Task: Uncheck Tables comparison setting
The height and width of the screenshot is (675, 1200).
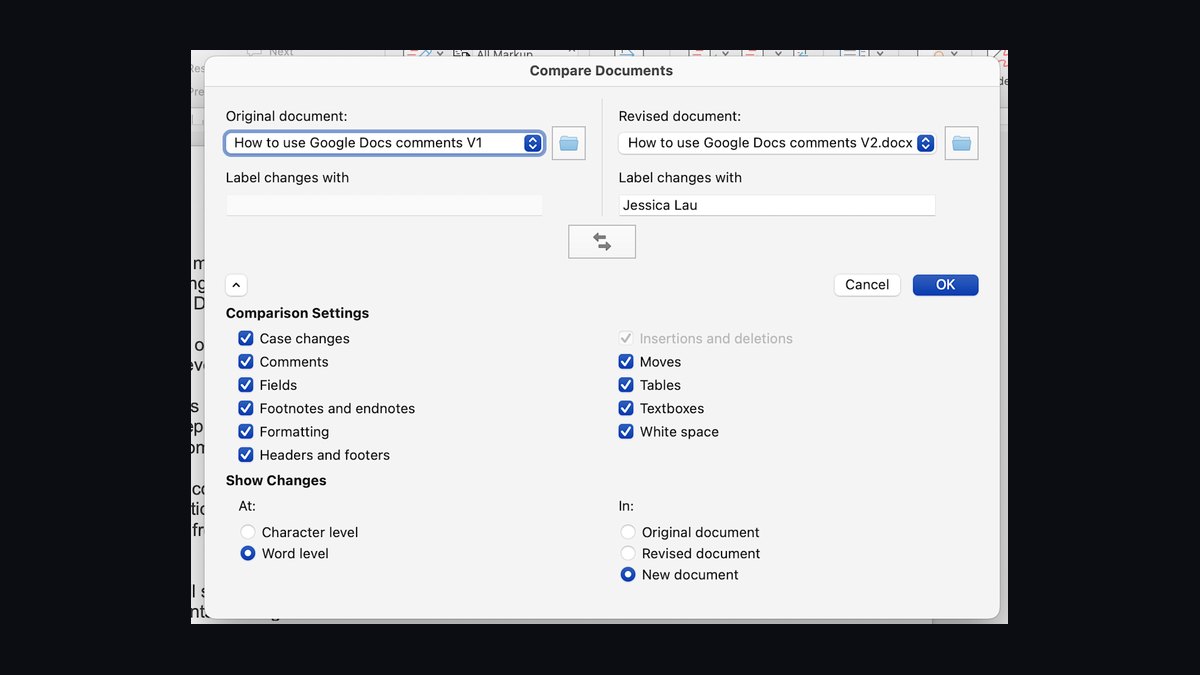Action: tap(626, 385)
